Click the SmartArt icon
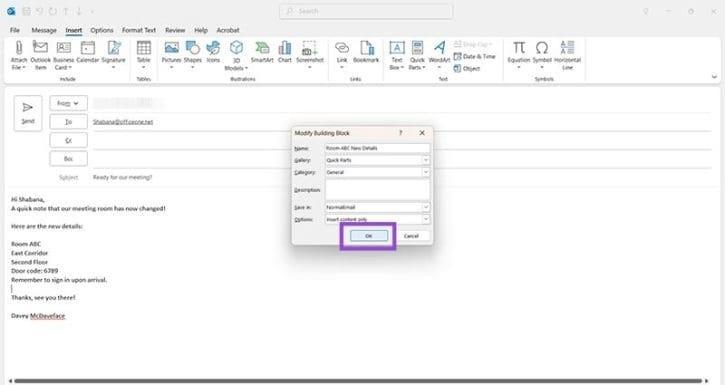Viewport: 725px width, 385px height. [262, 48]
